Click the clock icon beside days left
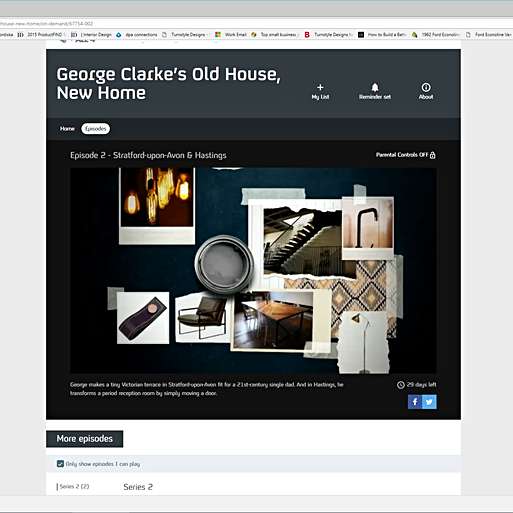The image size is (513, 513). click(x=401, y=385)
